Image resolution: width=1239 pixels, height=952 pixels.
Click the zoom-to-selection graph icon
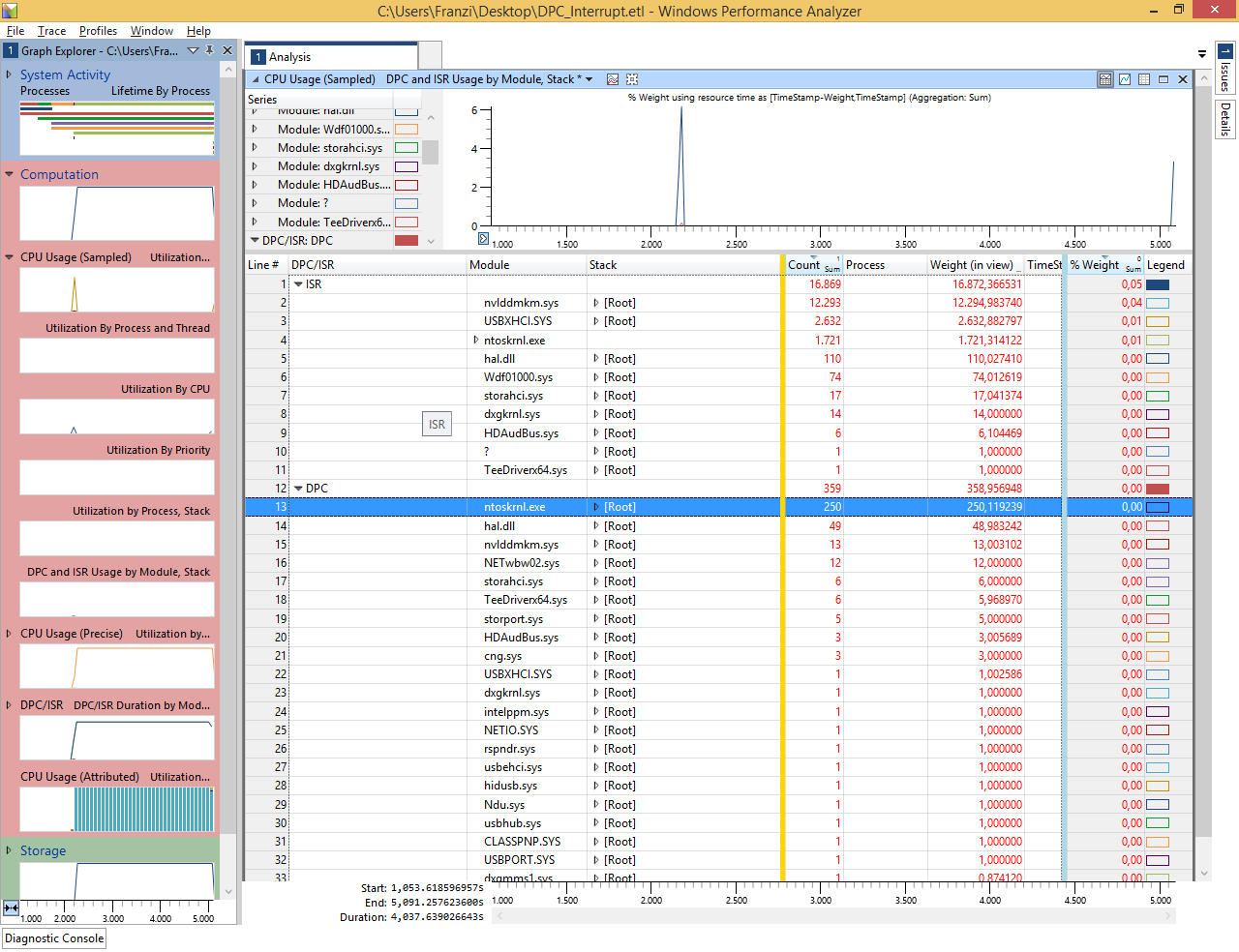click(x=612, y=79)
